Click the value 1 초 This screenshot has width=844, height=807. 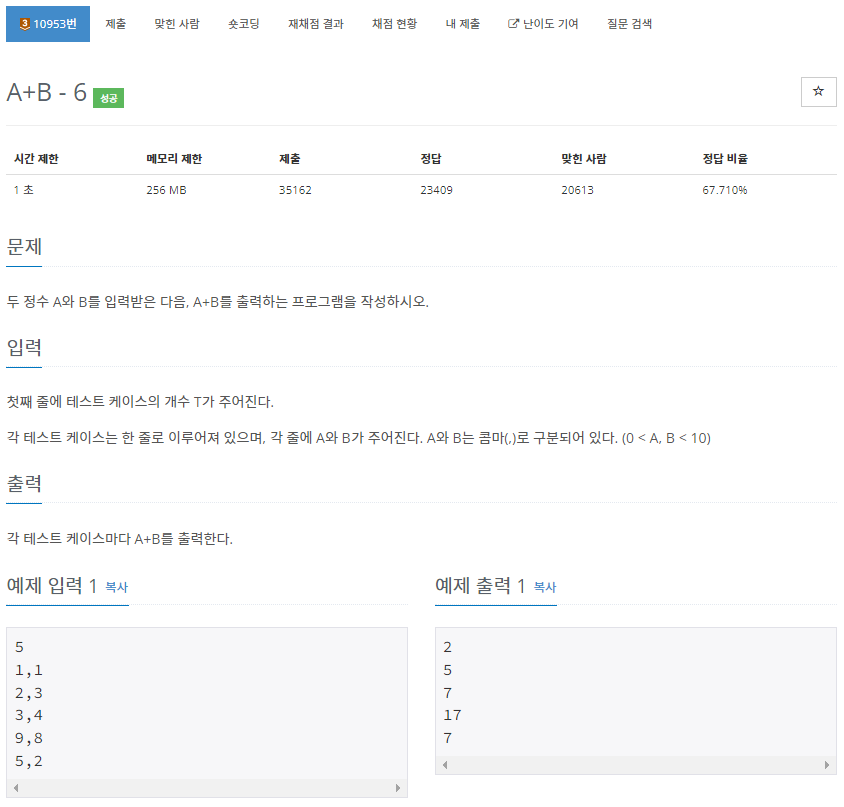pos(24,190)
